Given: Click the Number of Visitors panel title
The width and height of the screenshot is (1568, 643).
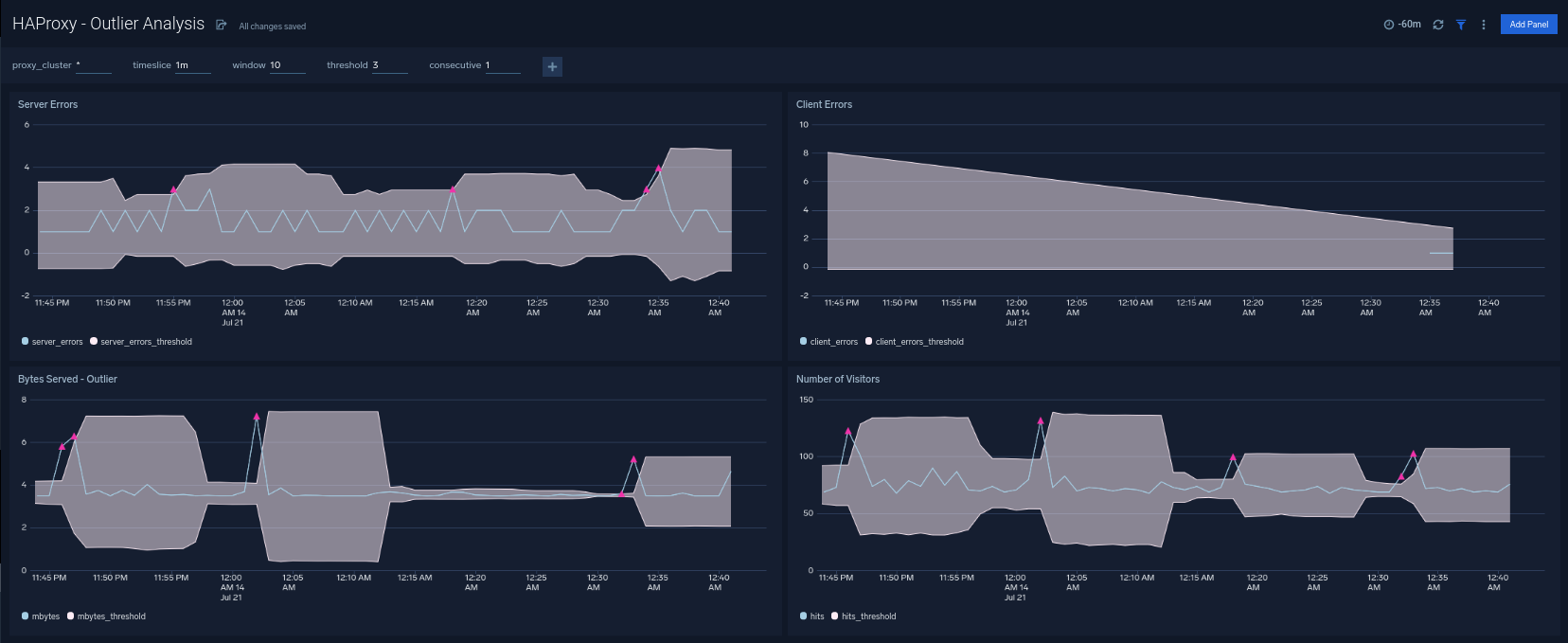Looking at the screenshot, I should 837,379.
